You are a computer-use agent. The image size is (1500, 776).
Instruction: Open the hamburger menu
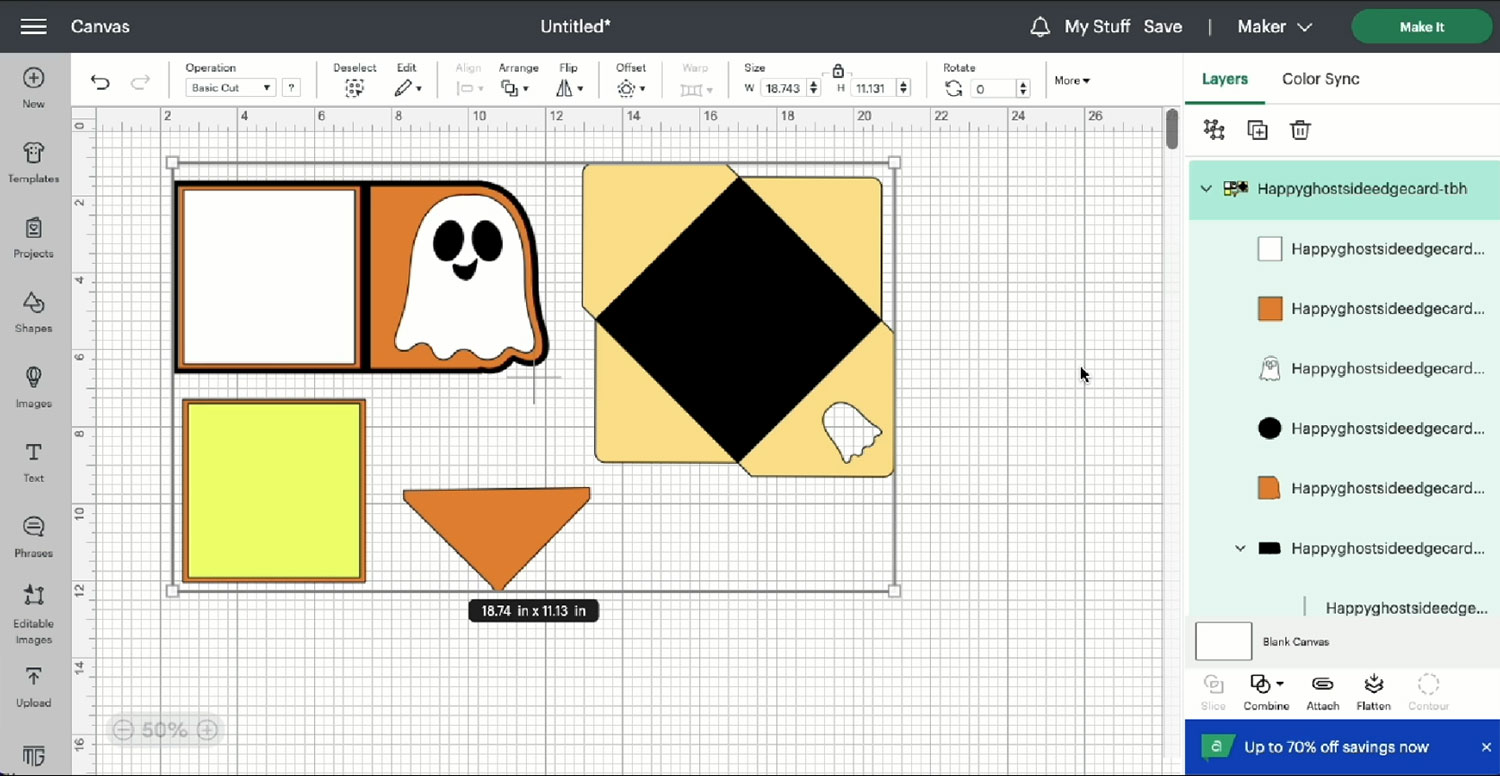coord(33,27)
